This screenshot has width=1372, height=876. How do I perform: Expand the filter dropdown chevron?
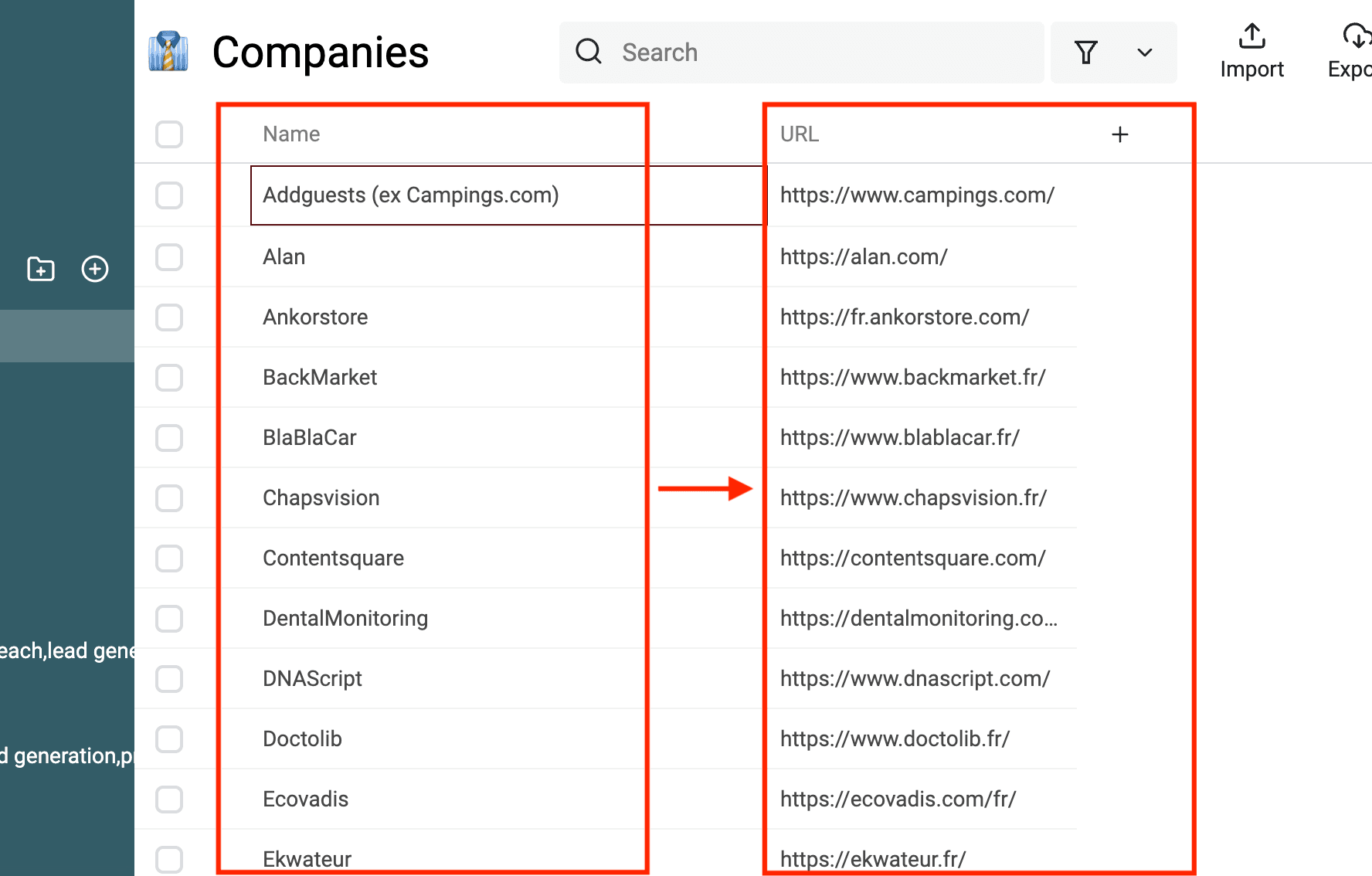1145,53
